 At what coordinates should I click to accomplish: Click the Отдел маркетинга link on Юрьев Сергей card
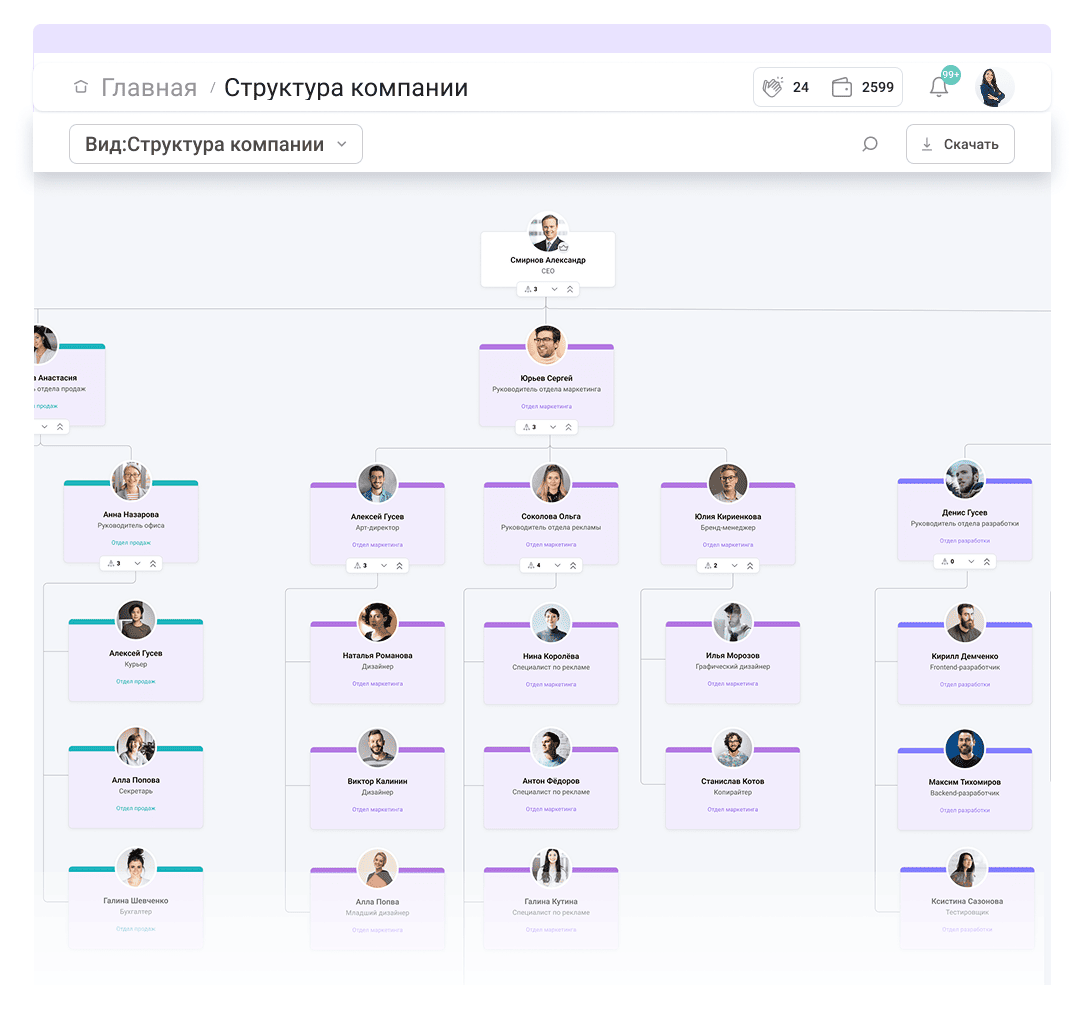547,407
